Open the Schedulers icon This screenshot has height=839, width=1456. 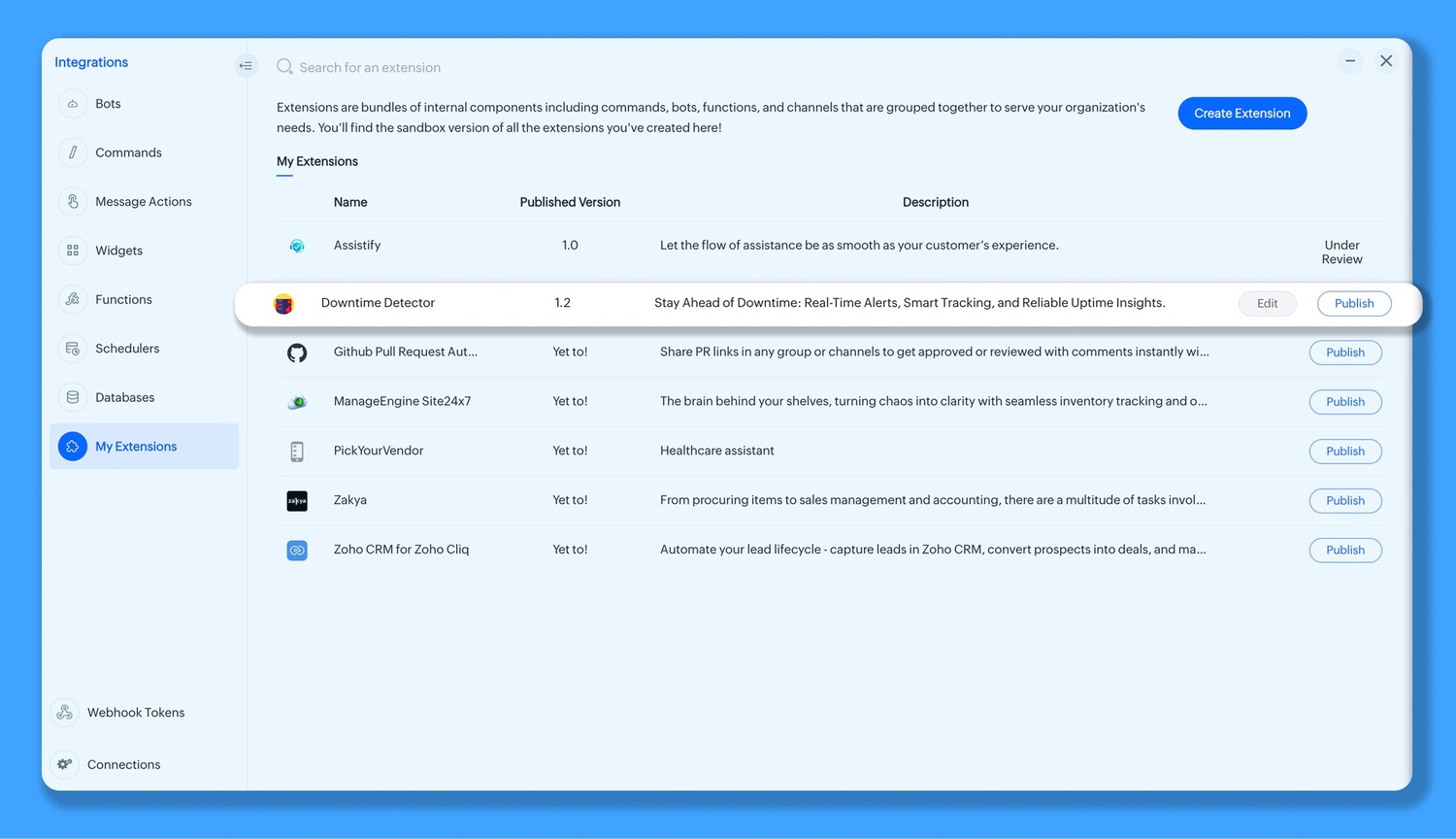click(x=73, y=349)
